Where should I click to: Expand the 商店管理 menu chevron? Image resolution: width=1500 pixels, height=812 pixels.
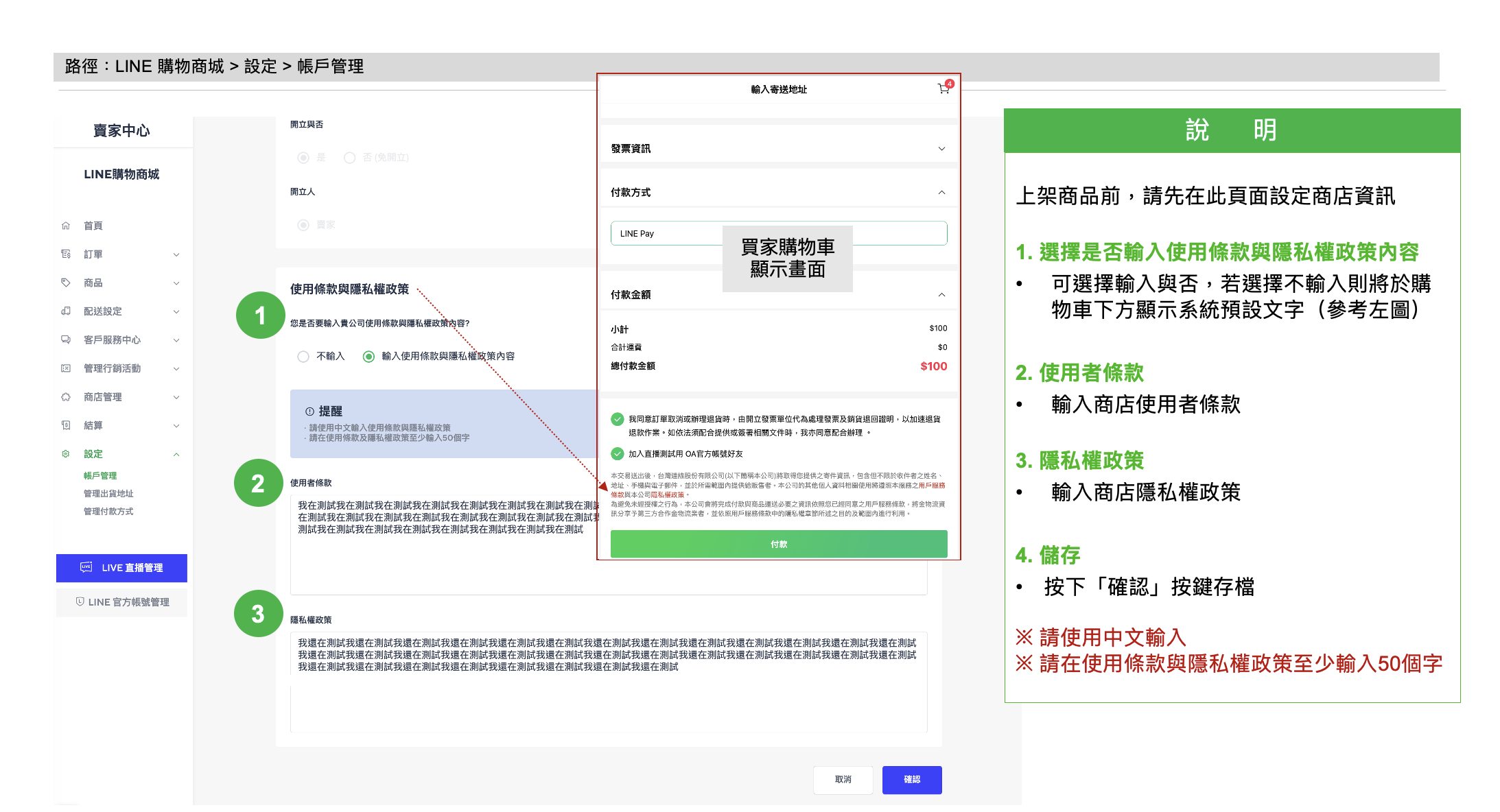(x=176, y=397)
